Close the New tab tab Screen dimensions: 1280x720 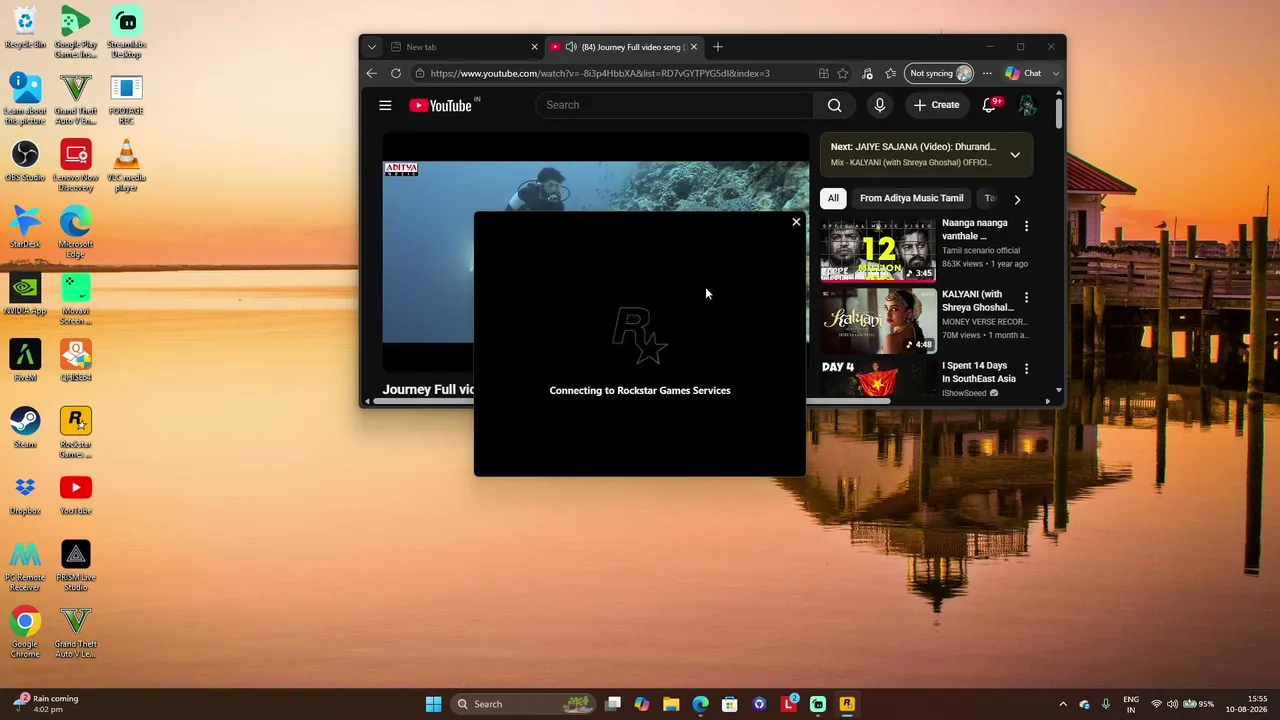(x=534, y=47)
